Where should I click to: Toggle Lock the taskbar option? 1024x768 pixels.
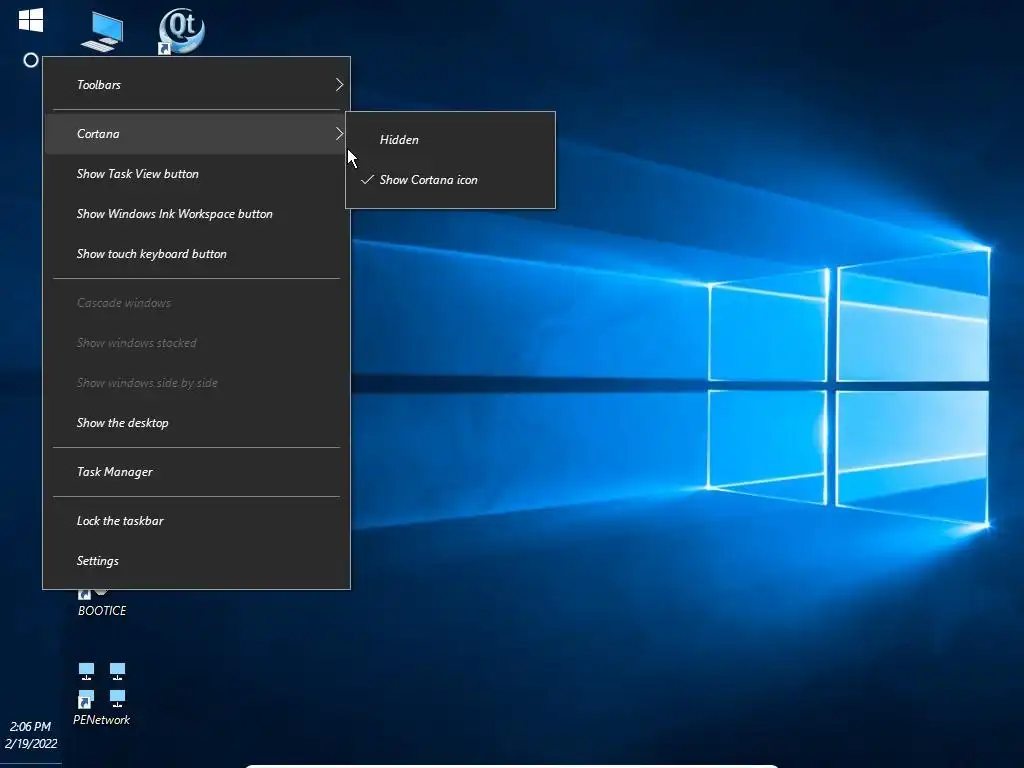196,520
